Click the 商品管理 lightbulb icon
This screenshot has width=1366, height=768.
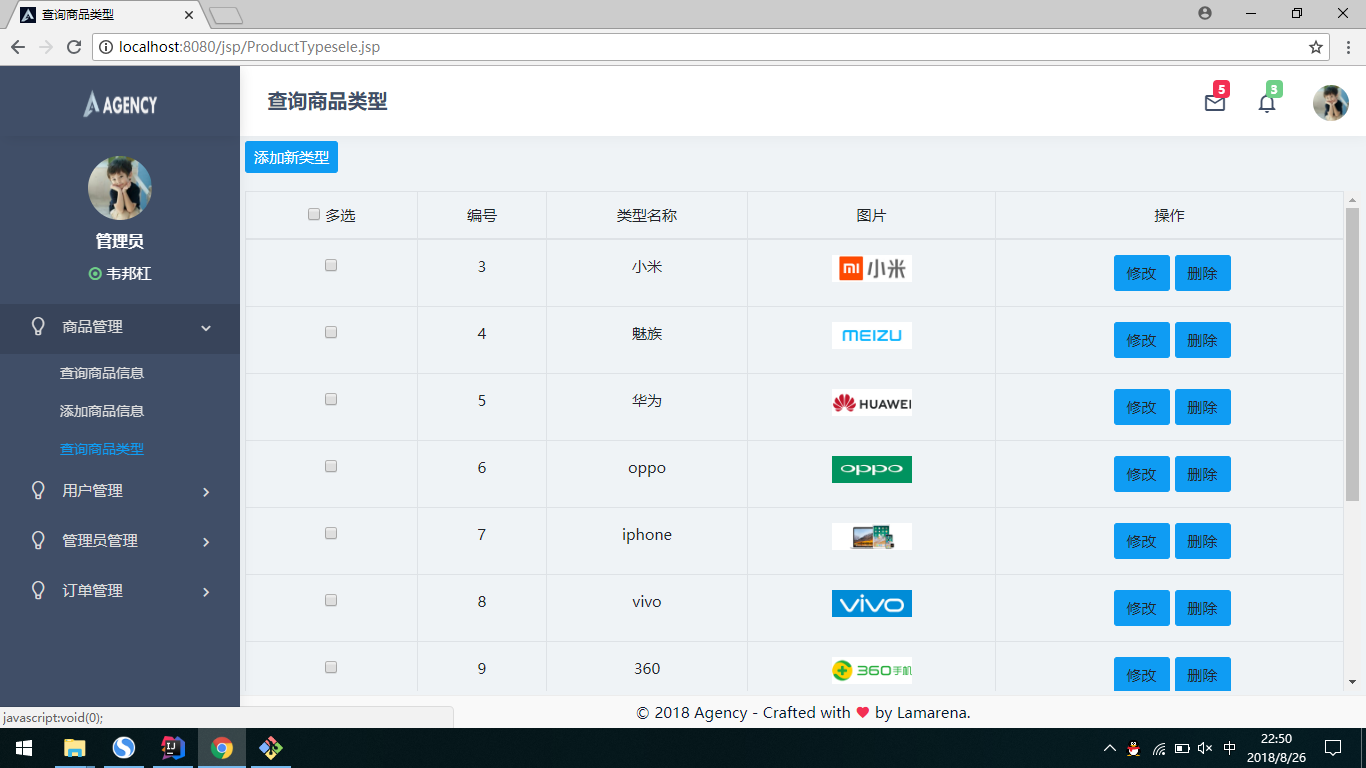[39, 326]
